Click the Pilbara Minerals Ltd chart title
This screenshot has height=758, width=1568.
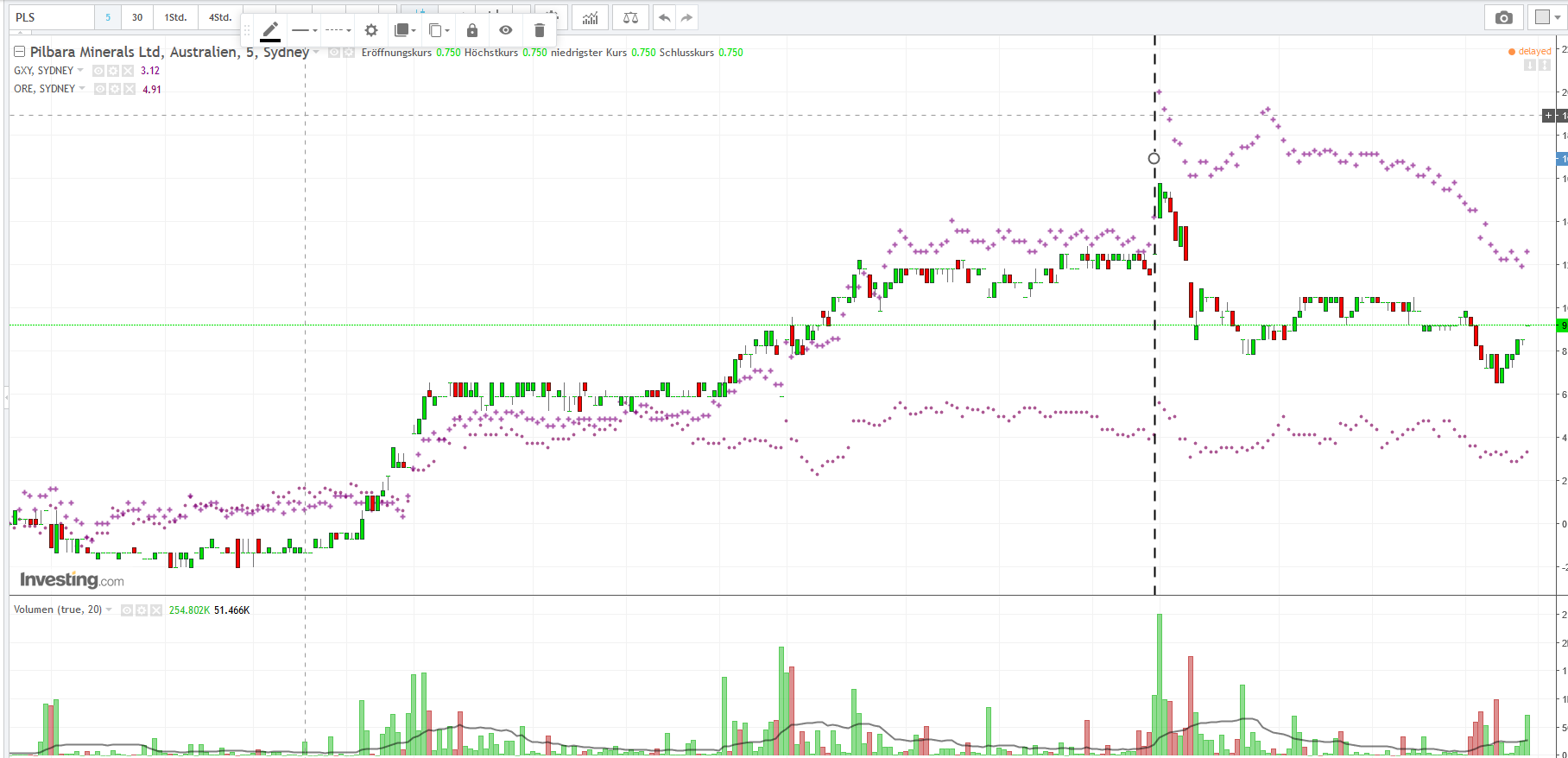coord(169,53)
